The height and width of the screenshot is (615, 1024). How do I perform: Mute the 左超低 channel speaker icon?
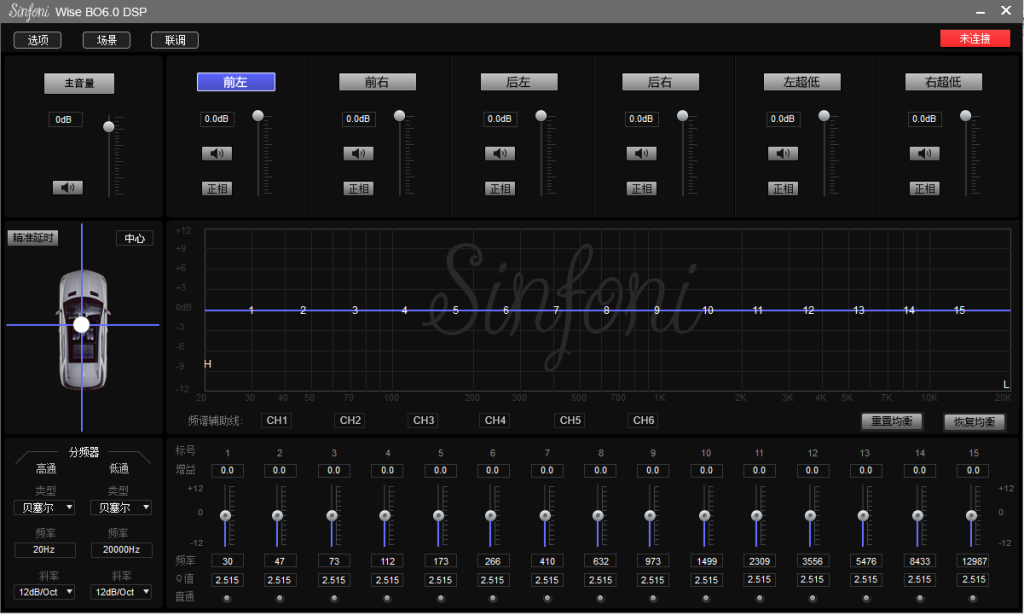[x=782, y=153]
